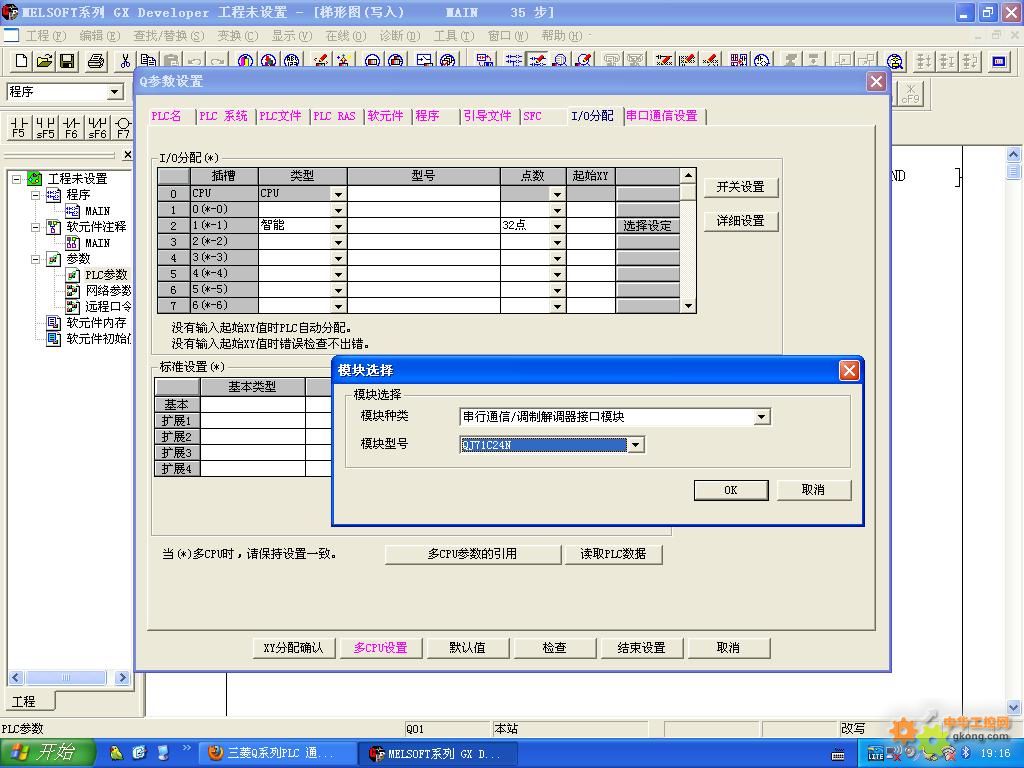Click the 选择设定 button in row 2
The image size is (1024, 768).
coord(647,225)
